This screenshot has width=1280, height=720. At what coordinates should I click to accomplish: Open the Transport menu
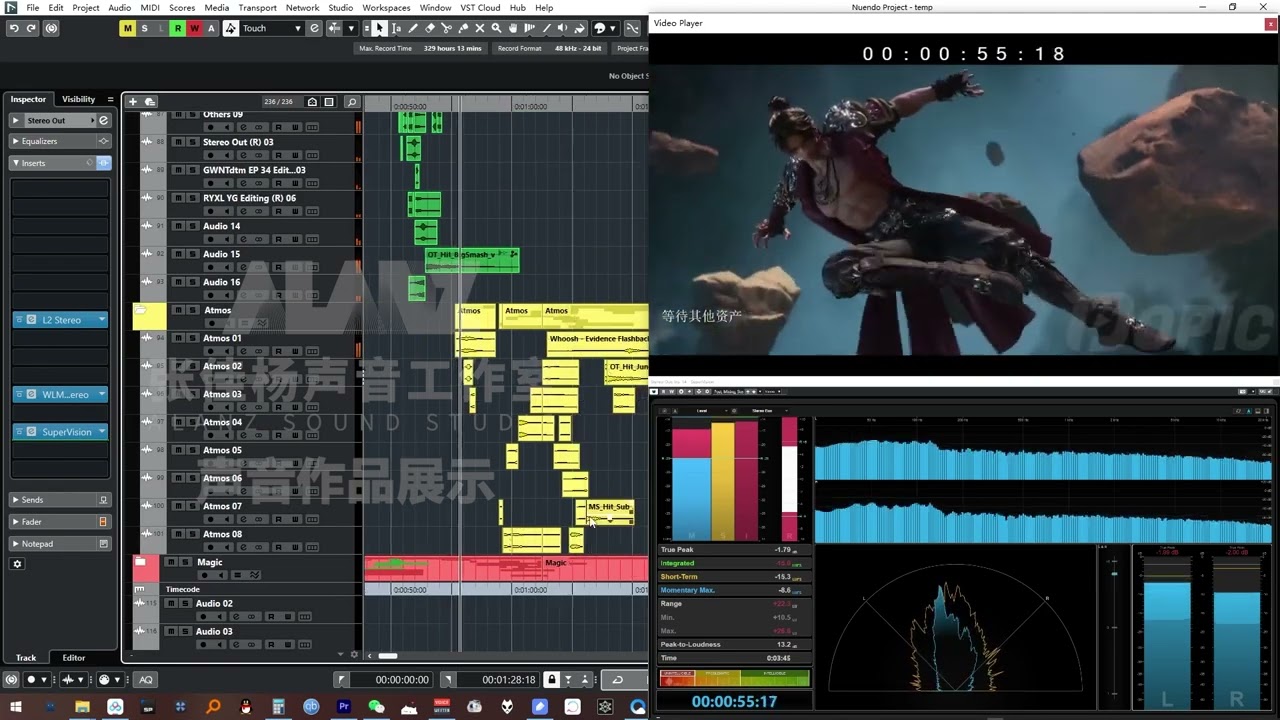(257, 7)
